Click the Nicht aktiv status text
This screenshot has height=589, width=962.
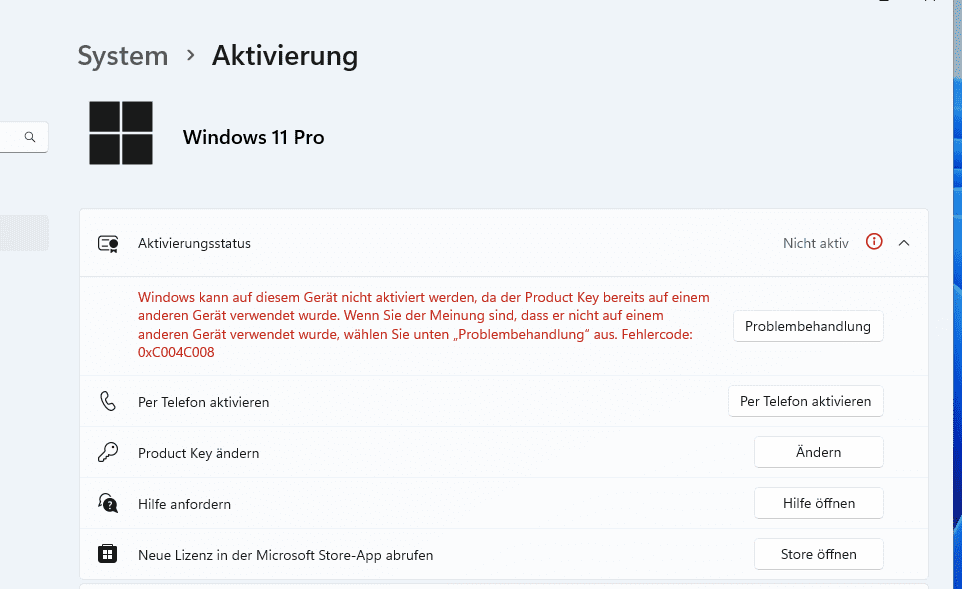tap(815, 244)
